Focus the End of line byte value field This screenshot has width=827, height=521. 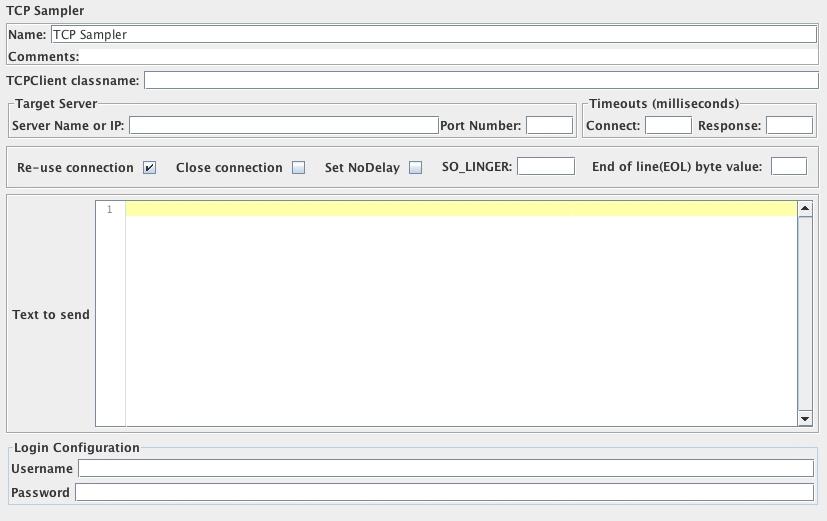coord(788,167)
